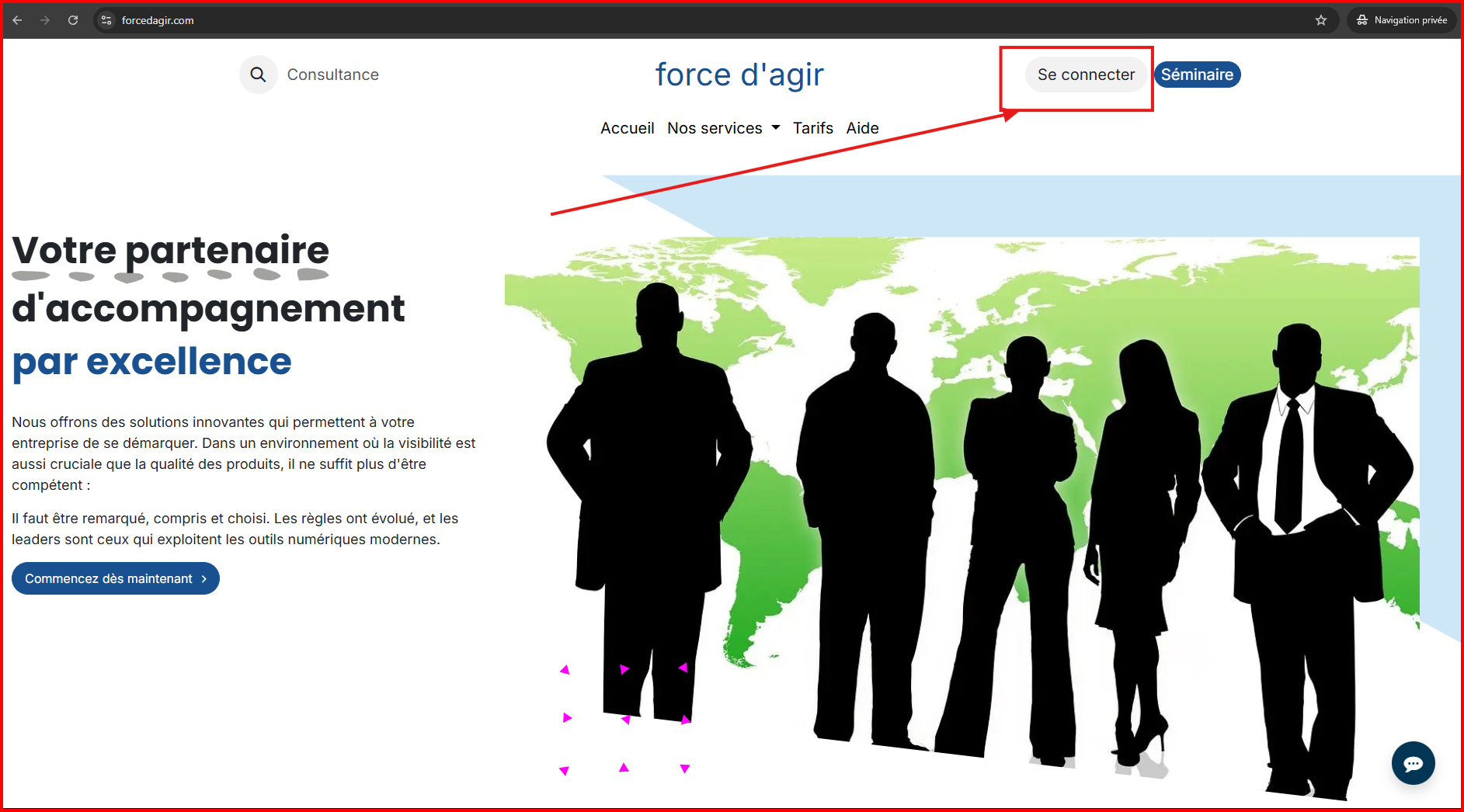This screenshot has height=812, width=1464.
Task: Expand the Nos services dropdown
Action: coord(723,128)
